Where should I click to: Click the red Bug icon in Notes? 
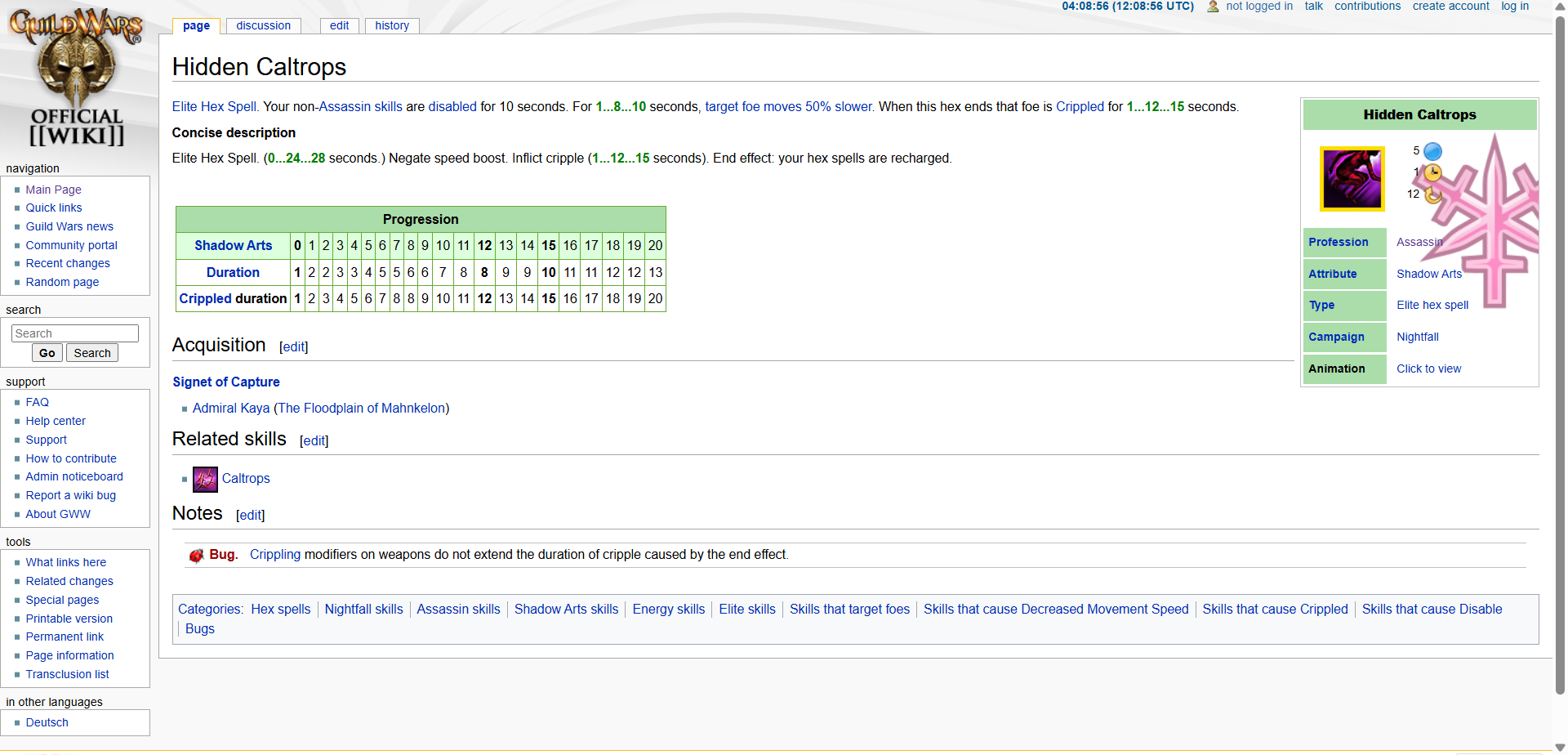pyautogui.click(x=196, y=556)
